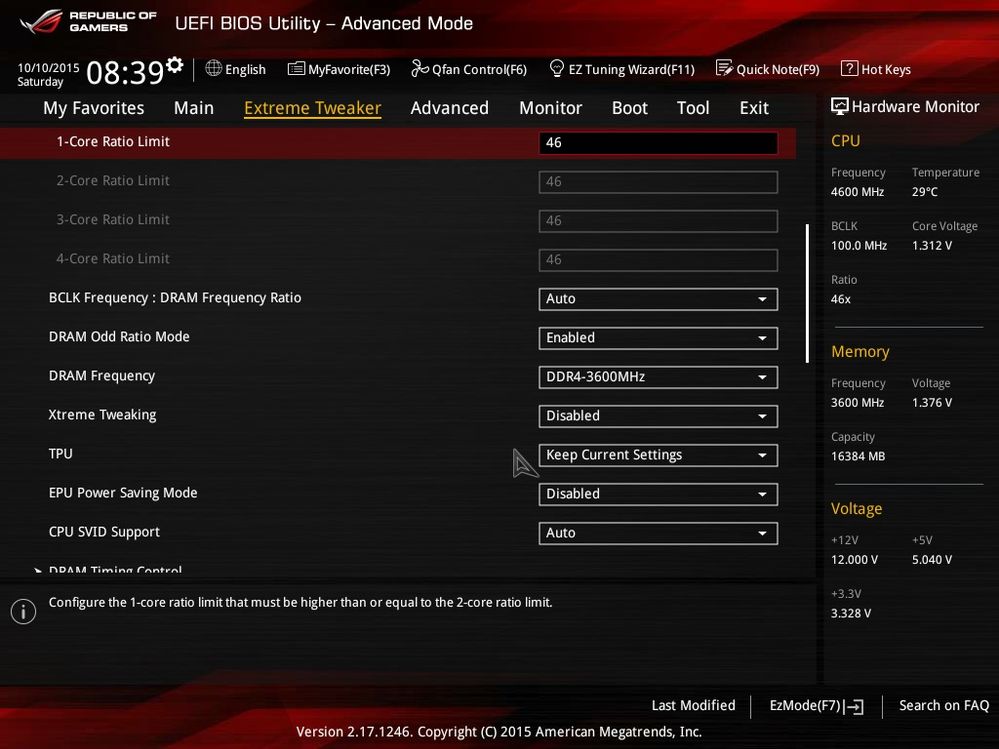Screen dimensions: 999x749
Task: Click the 1-Core Ratio Limit input field
Action: coord(658,143)
